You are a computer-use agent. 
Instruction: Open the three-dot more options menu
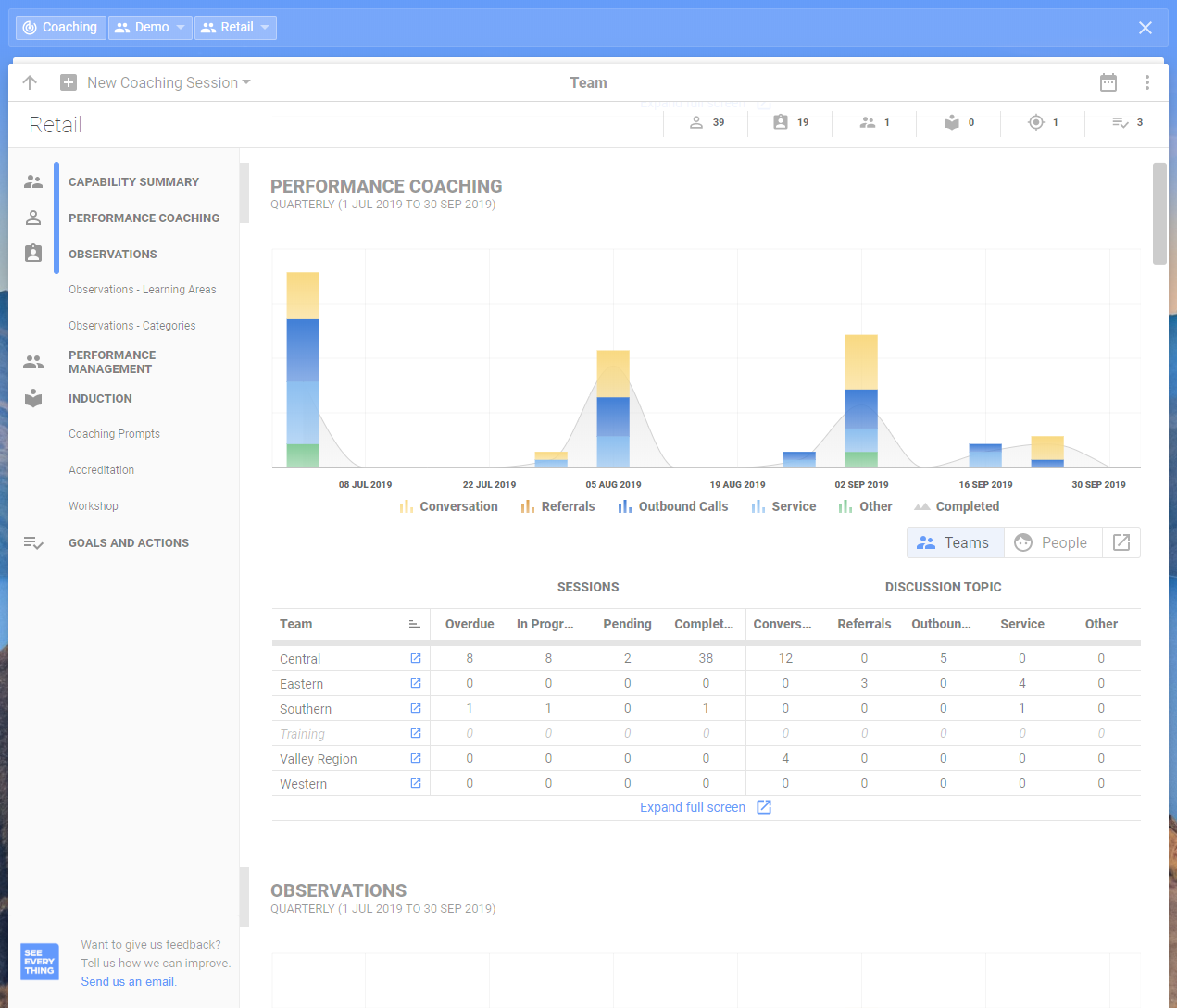click(x=1147, y=82)
